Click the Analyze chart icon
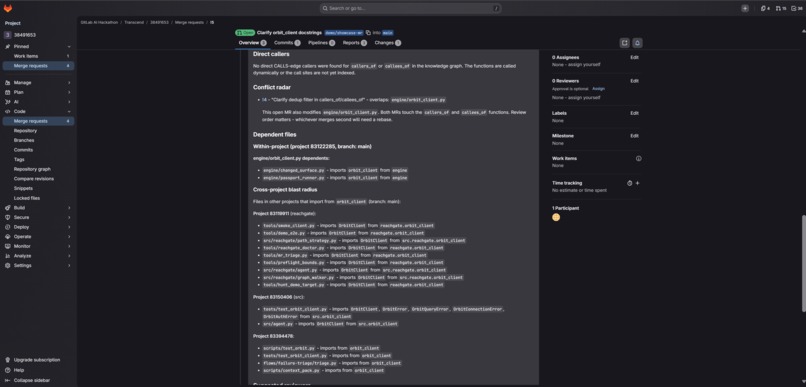 (8, 255)
